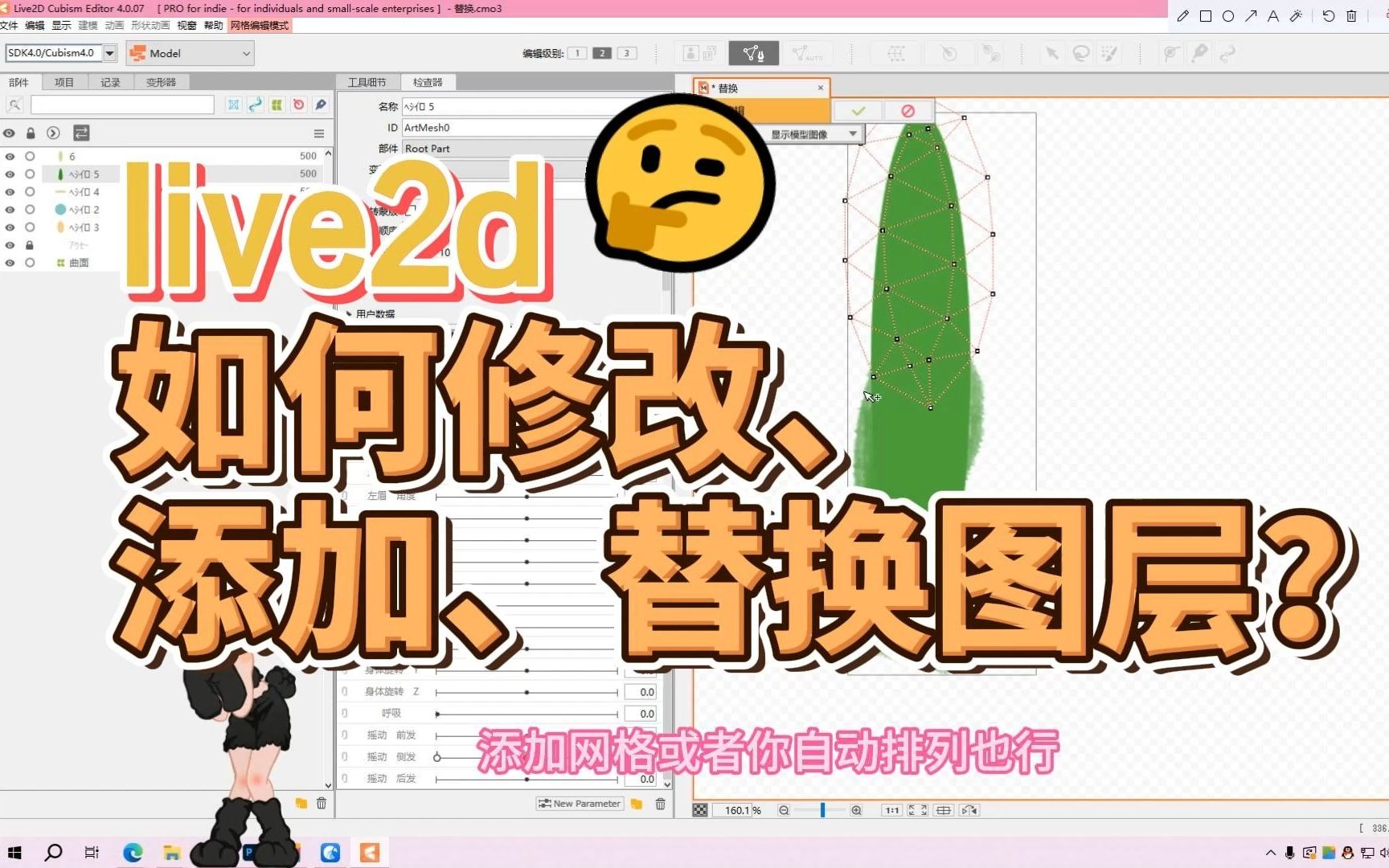Open the 显示 menu

(x=61, y=26)
